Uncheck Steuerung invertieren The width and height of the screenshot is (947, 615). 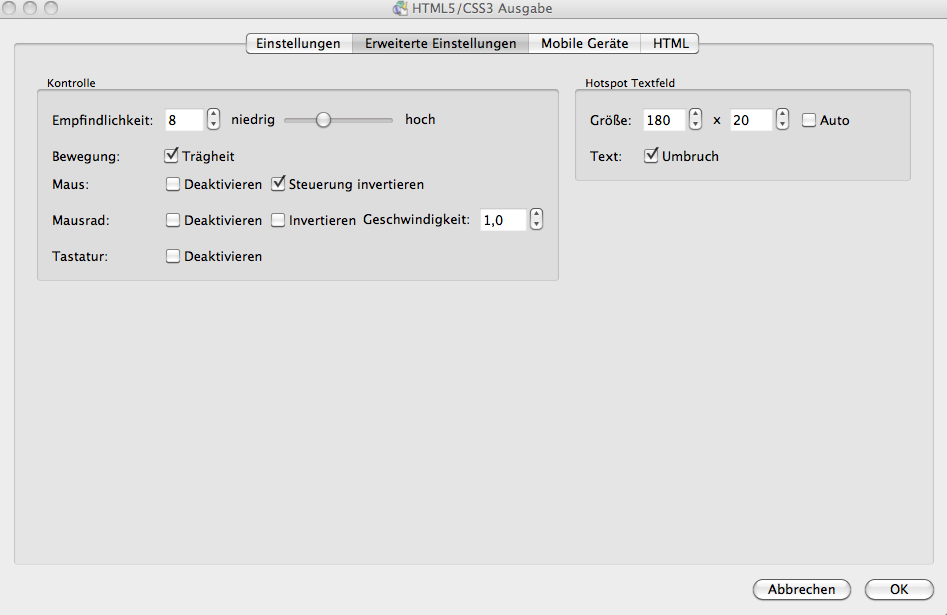(279, 184)
